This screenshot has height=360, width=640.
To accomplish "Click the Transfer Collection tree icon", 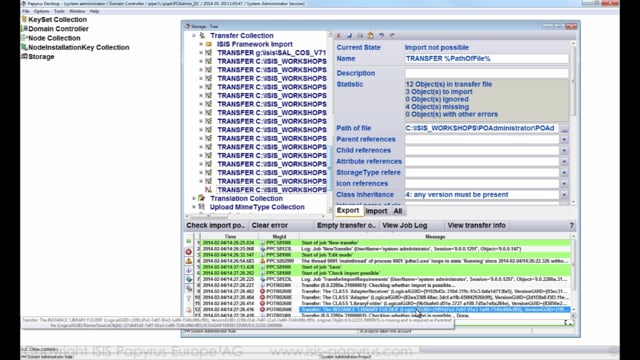I will (x=202, y=36).
